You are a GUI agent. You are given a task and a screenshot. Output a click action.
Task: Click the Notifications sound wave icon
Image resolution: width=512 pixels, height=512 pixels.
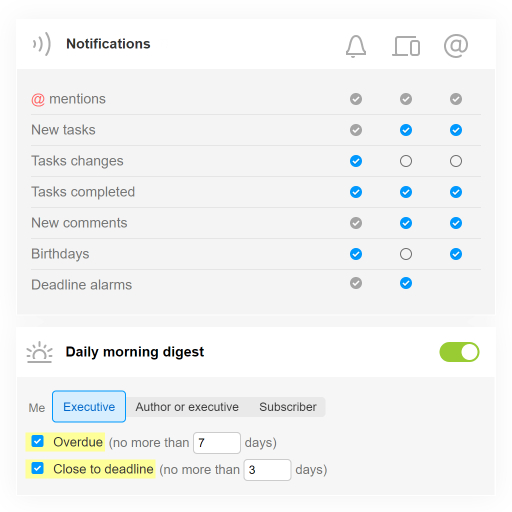pos(42,44)
